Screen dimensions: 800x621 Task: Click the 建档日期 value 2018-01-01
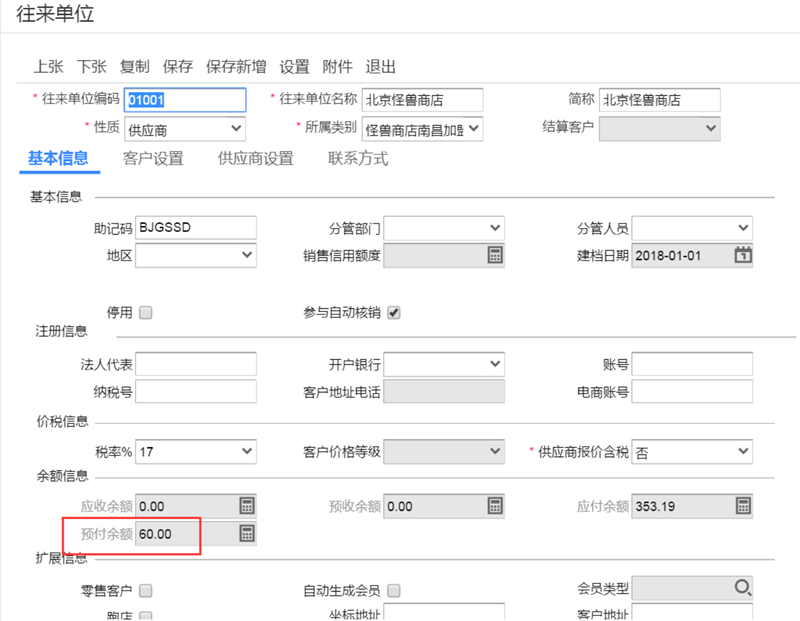[668, 256]
